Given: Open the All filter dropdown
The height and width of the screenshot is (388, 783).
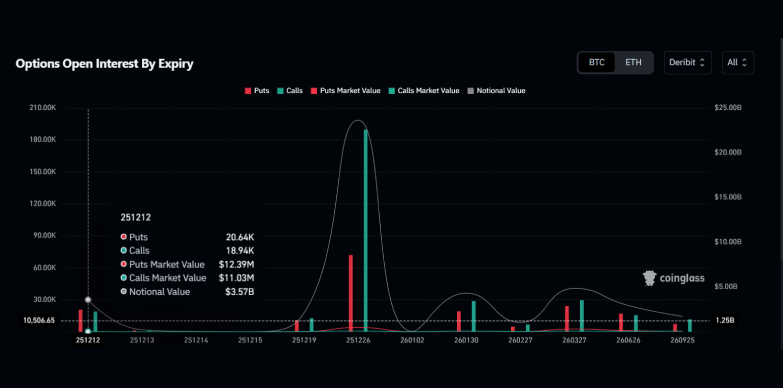Looking at the screenshot, I should click(x=738, y=62).
